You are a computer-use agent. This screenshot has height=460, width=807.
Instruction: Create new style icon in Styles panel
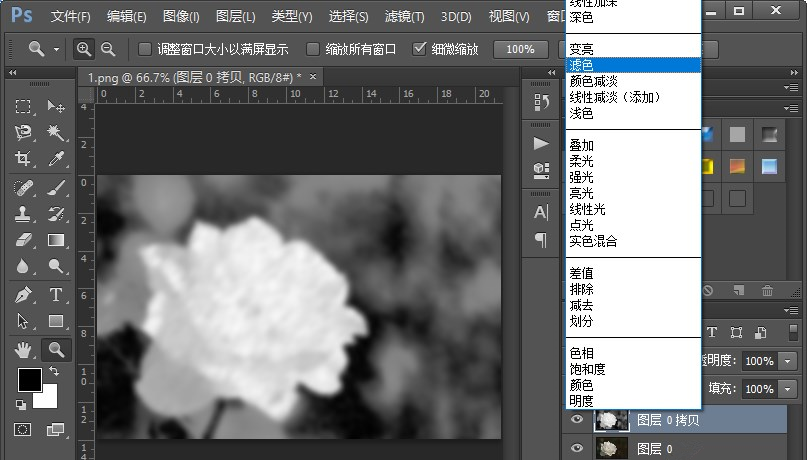pos(739,291)
